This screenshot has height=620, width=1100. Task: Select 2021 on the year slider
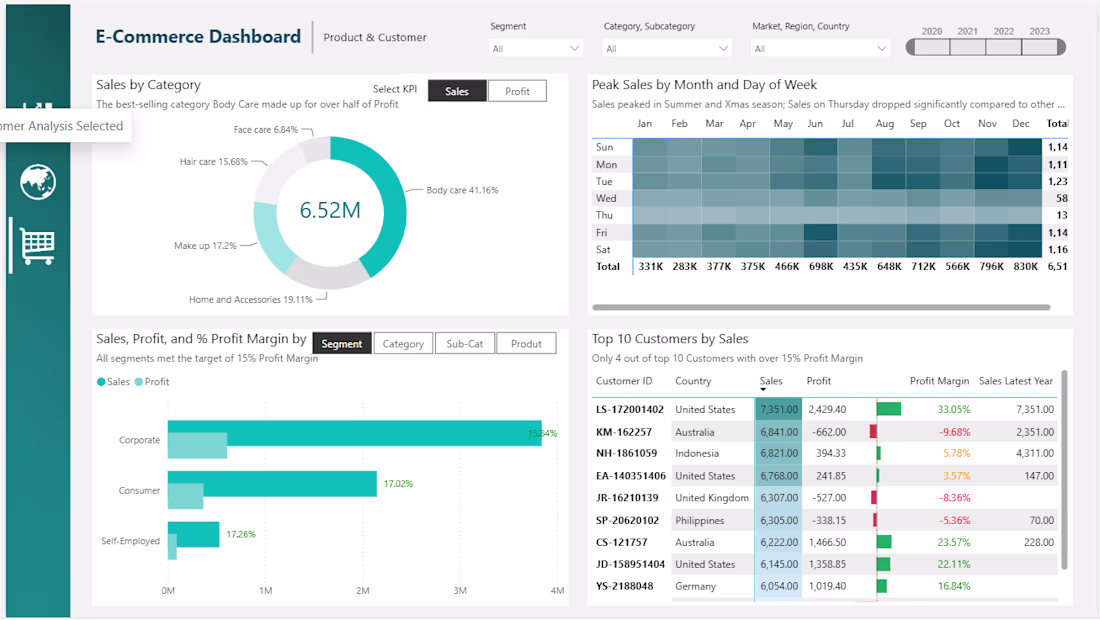(967, 47)
